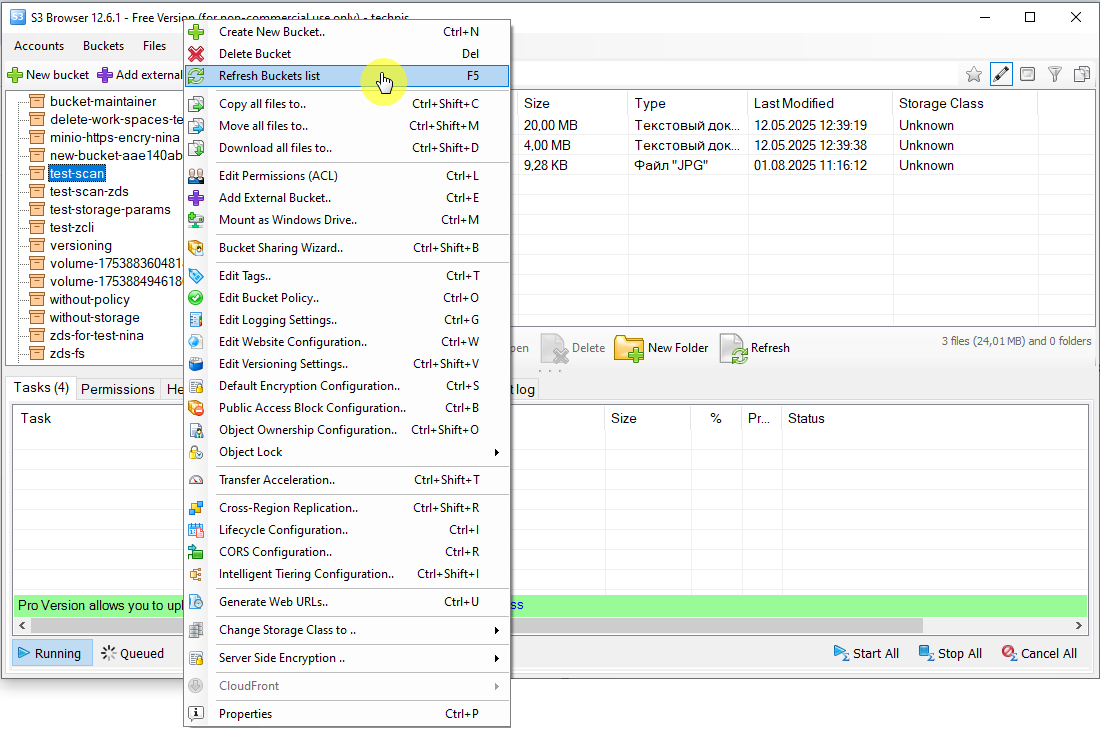Switch to the Tasks (4) tab
The image size is (1100, 734).
click(41, 388)
